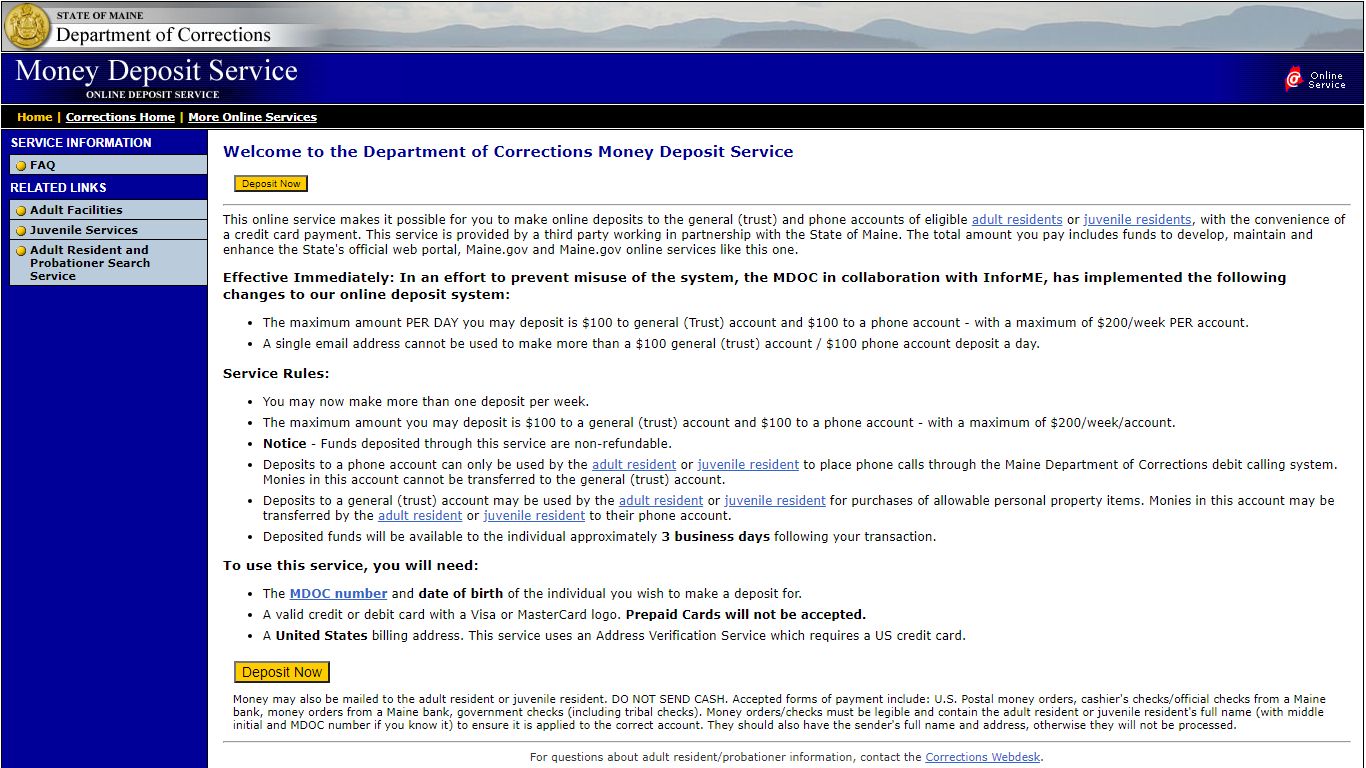1366x768 pixels.
Task: Click the Department of Corrections header text
Action: pos(163,35)
